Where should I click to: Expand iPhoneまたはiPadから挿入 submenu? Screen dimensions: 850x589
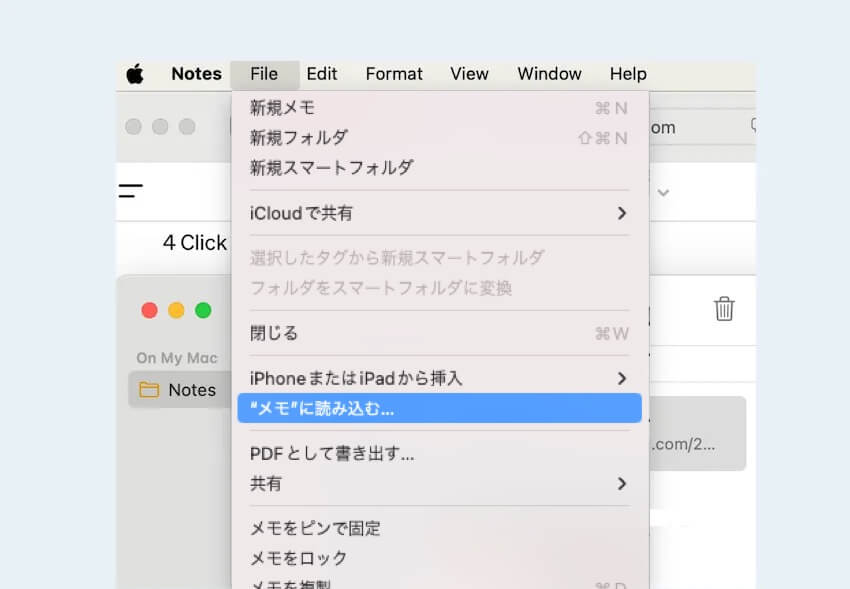coord(439,378)
